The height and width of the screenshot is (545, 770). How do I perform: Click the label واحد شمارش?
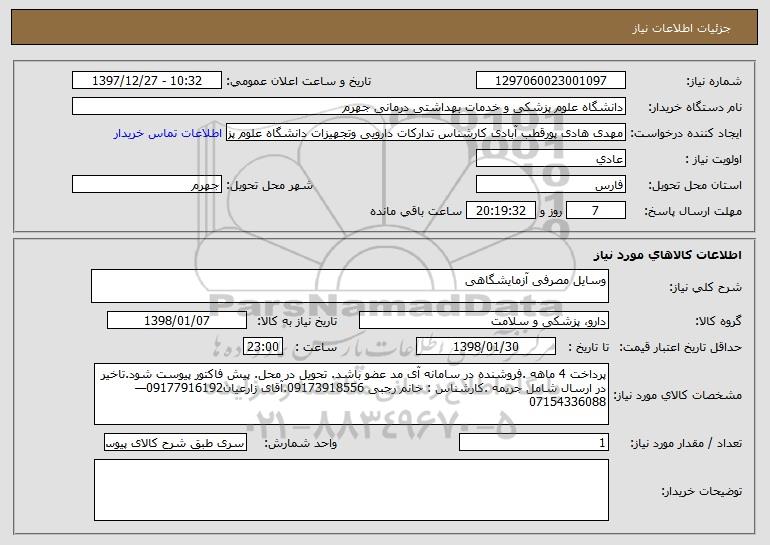tap(301, 443)
